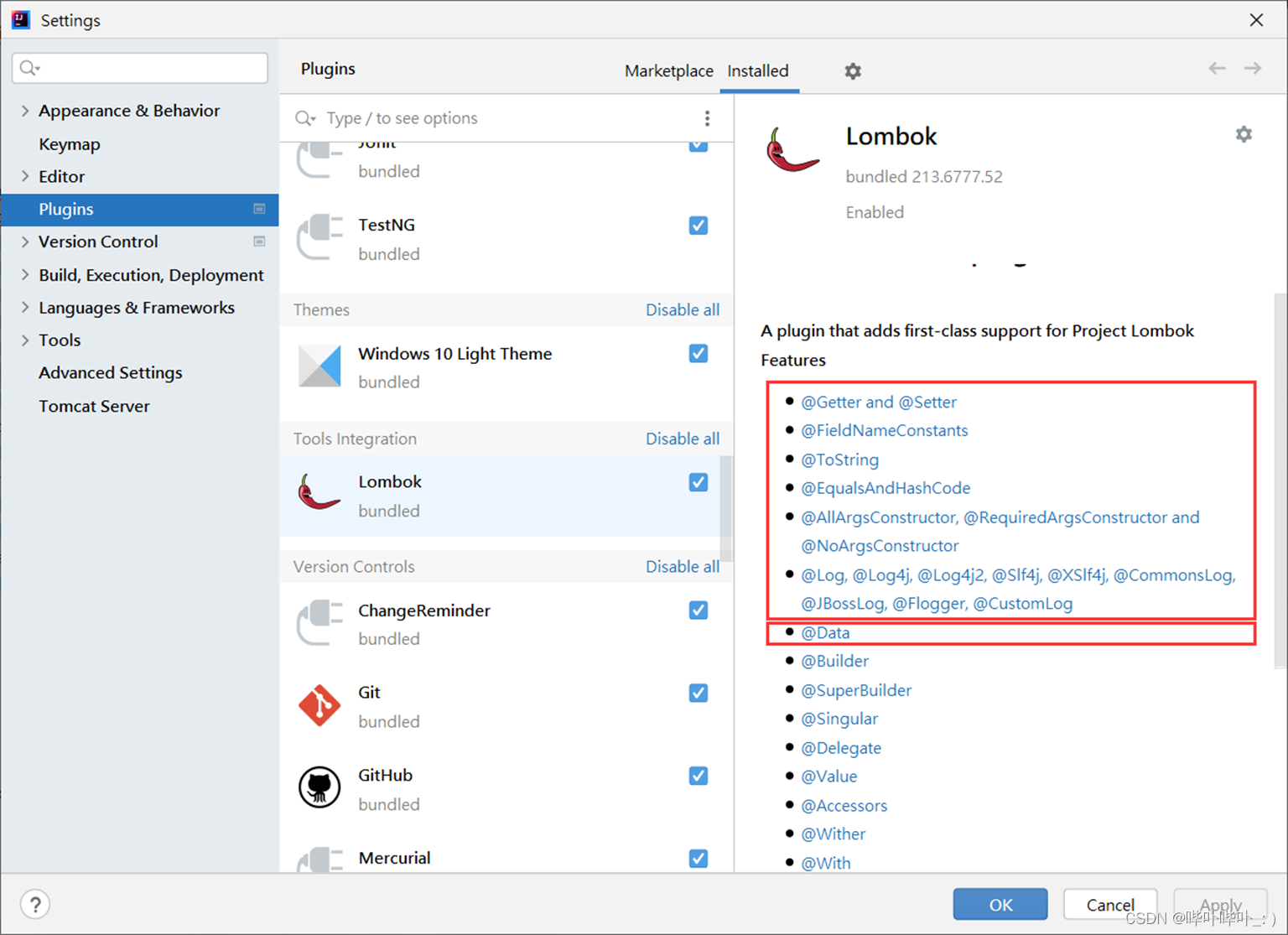Open the @SuperBuilder link
The height and width of the screenshot is (935, 1288).
(x=856, y=690)
